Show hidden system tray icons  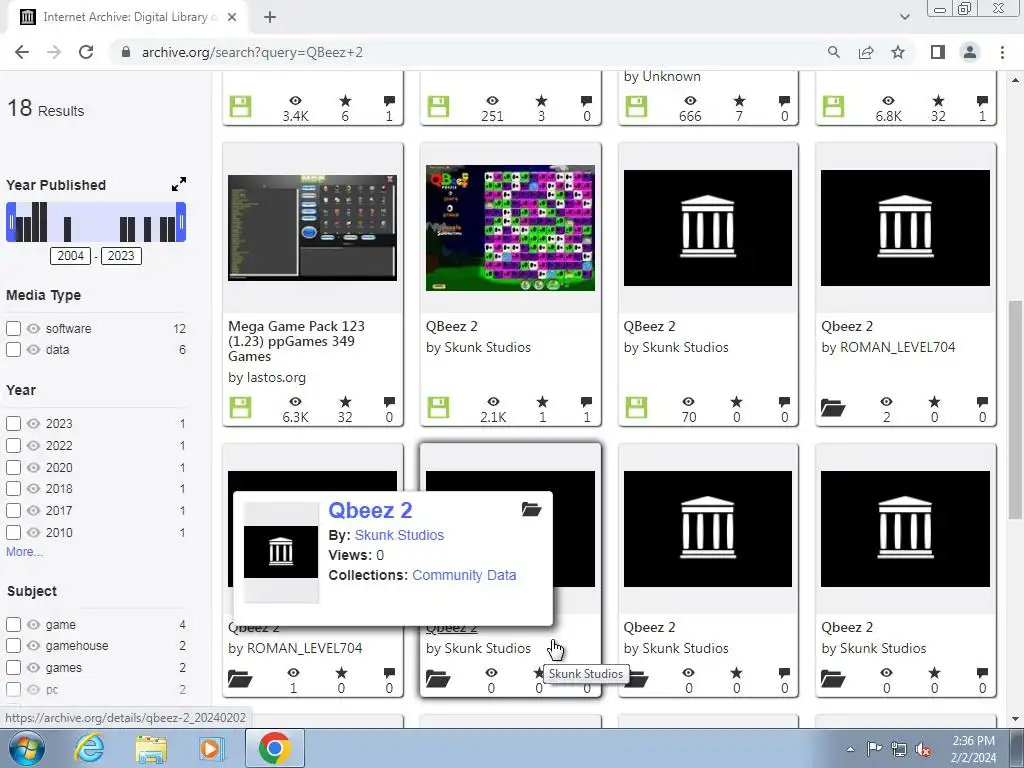[x=850, y=749]
